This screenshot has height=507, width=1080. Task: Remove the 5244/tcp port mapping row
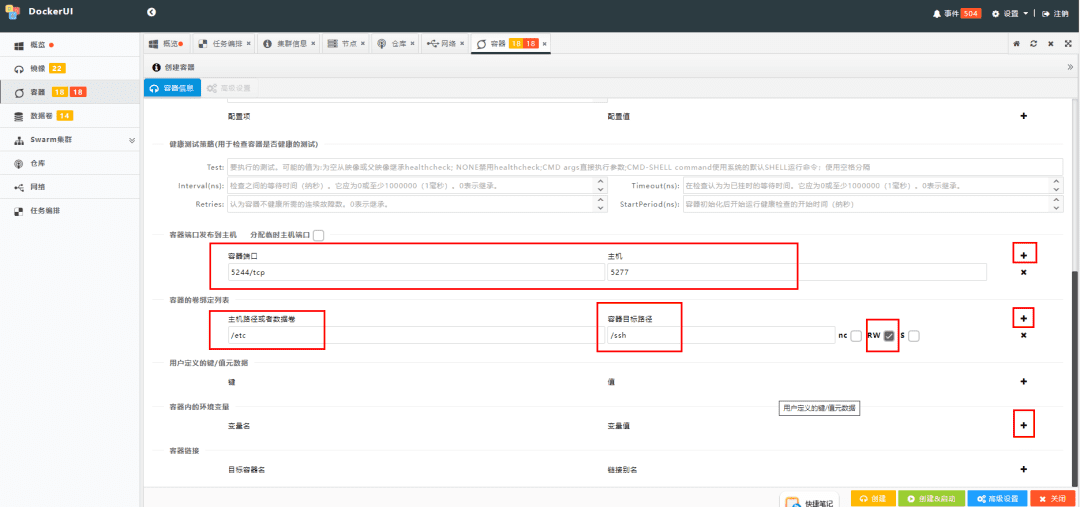point(1023,272)
